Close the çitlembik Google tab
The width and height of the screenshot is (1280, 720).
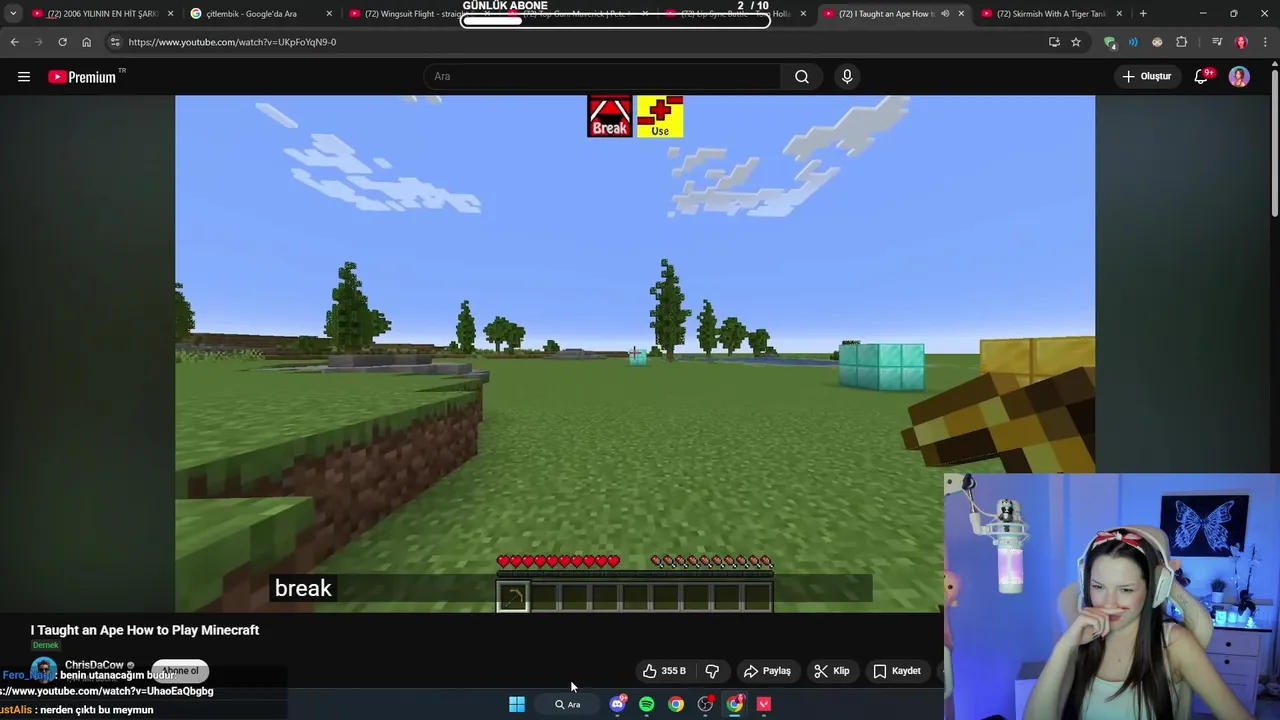329,14
